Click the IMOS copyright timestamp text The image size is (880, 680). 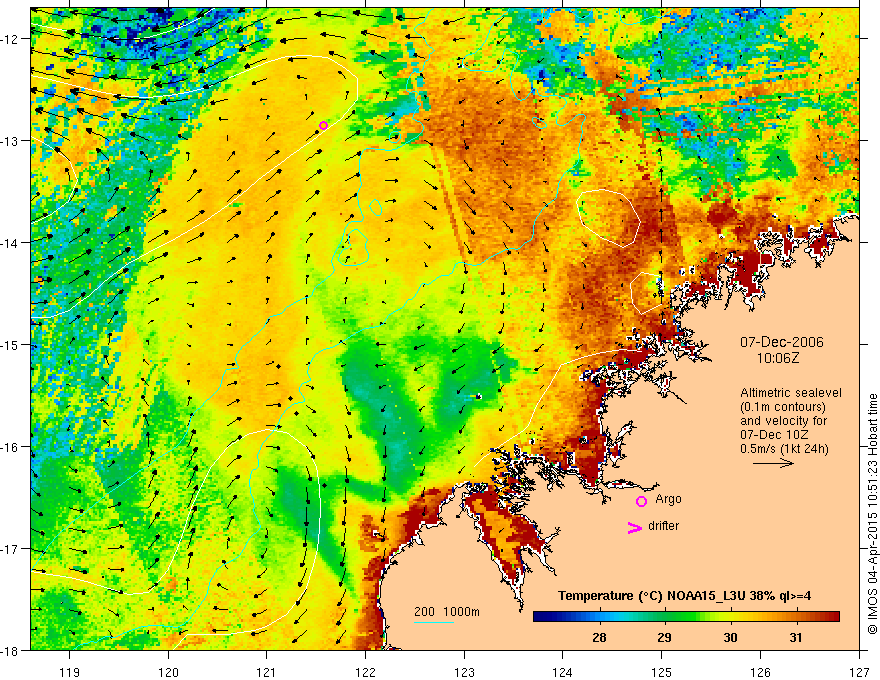[x=872, y=513]
